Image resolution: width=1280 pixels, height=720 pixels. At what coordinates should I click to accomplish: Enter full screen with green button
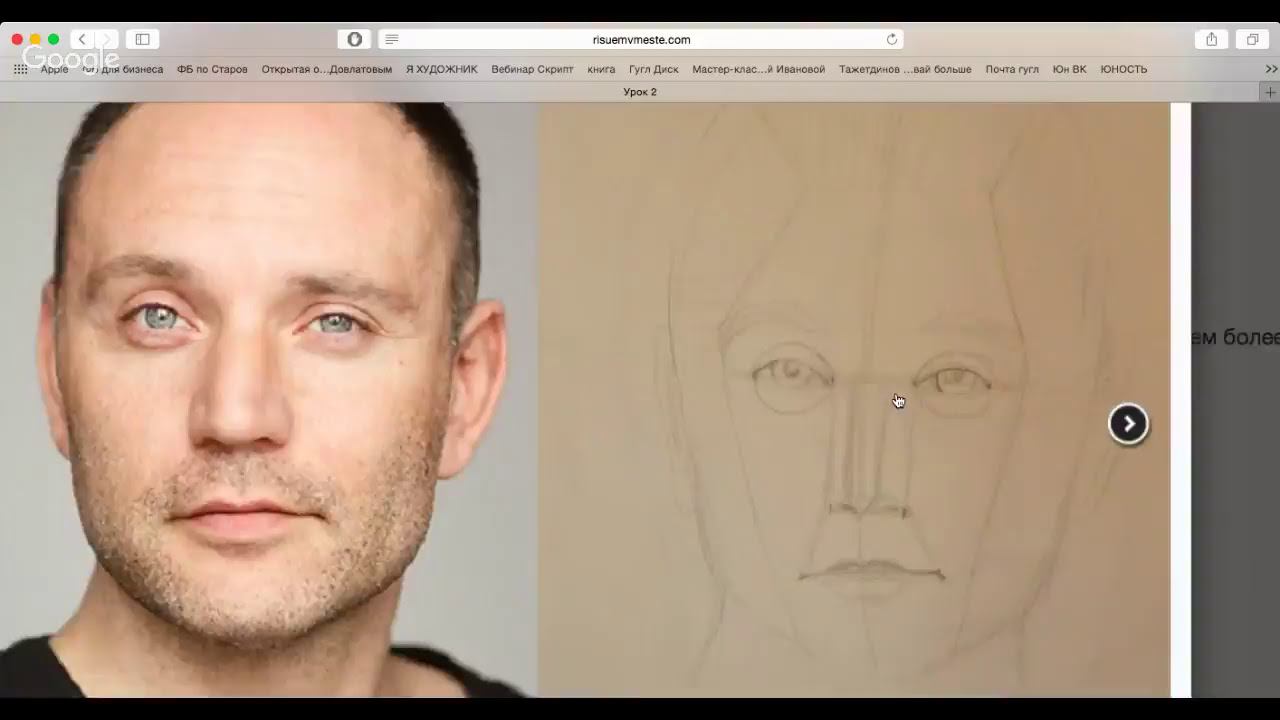click(x=53, y=39)
